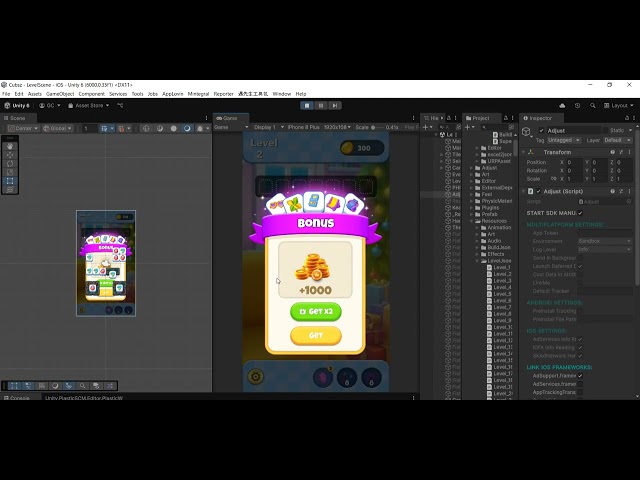Open the Inspector panel three-dot menu
Screen dimensions: 640x480
click(634, 118)
